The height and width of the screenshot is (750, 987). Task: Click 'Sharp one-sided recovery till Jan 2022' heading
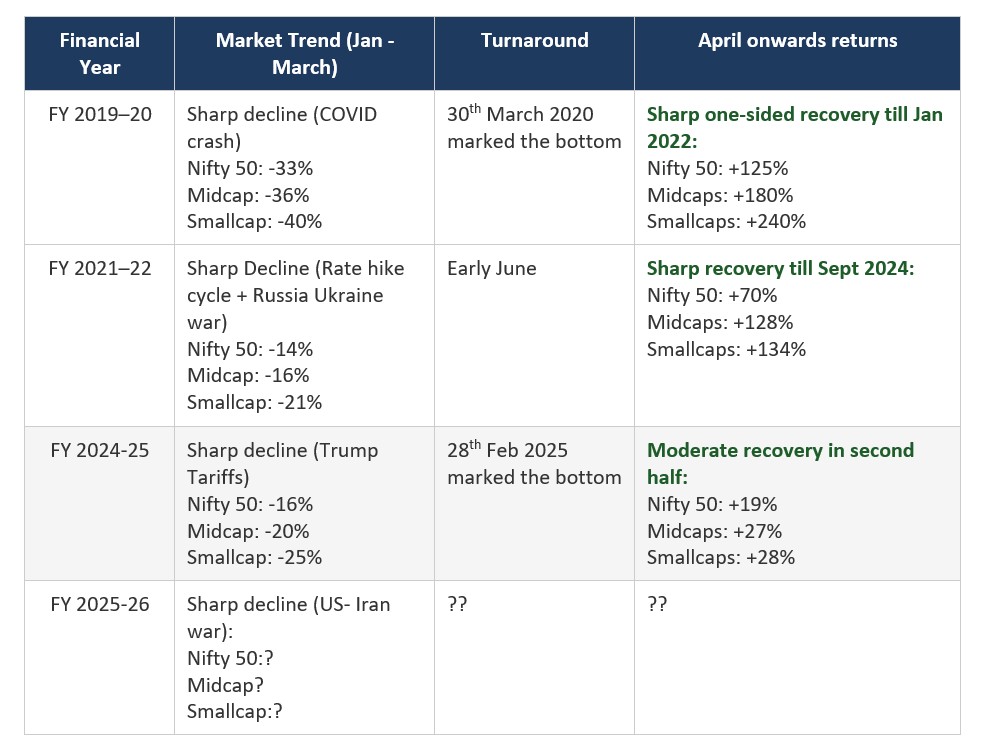[x=794, y=127]
